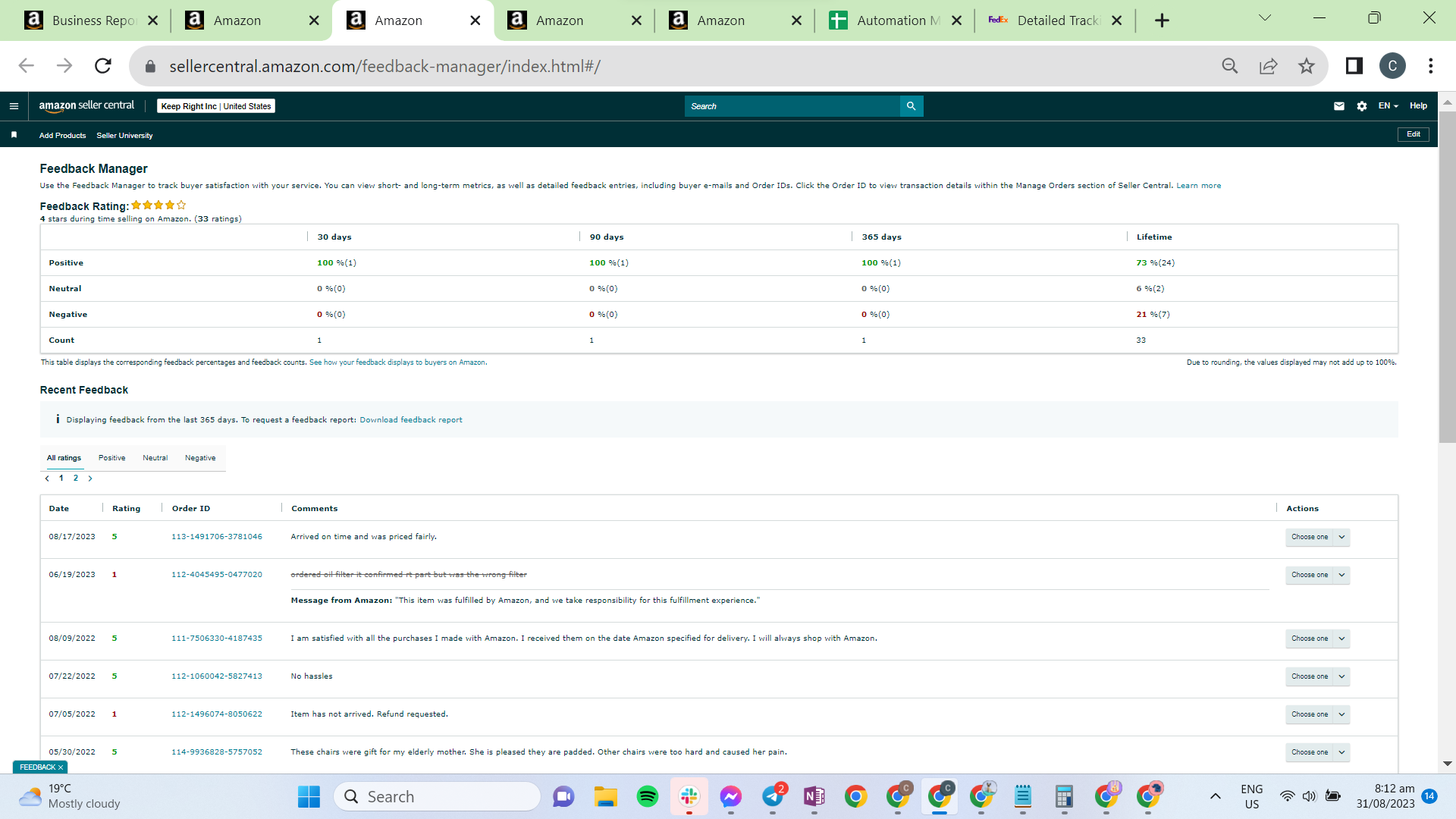Open File Explorer from the taskbar
The width and height of the screenshot is (1456, 819).
(x=605, y=796)
